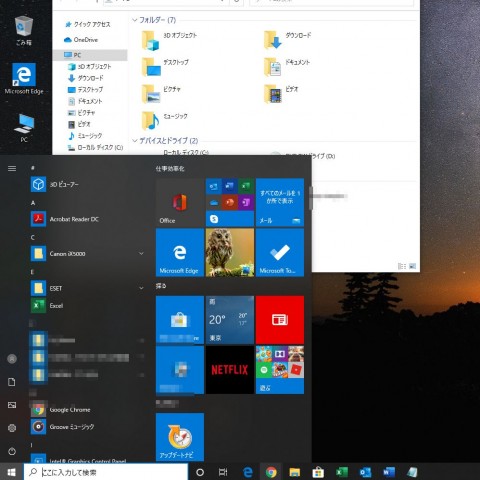480x480 pixels.
Task: Open Documents icon in Start sidebar
Action: (12, 382)
